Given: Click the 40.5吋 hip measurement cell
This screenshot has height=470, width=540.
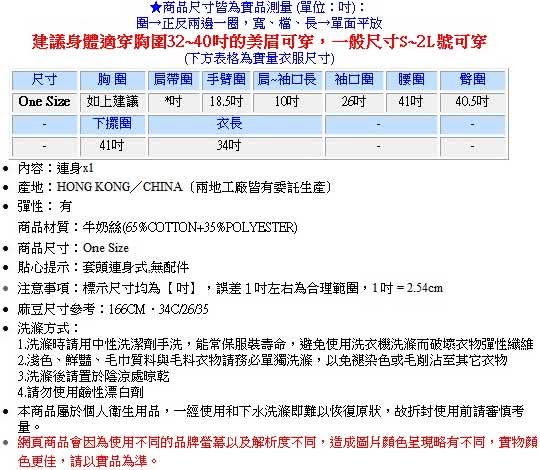Looking at the screenshot, I should pyautogui.click(x=472, y=102).
